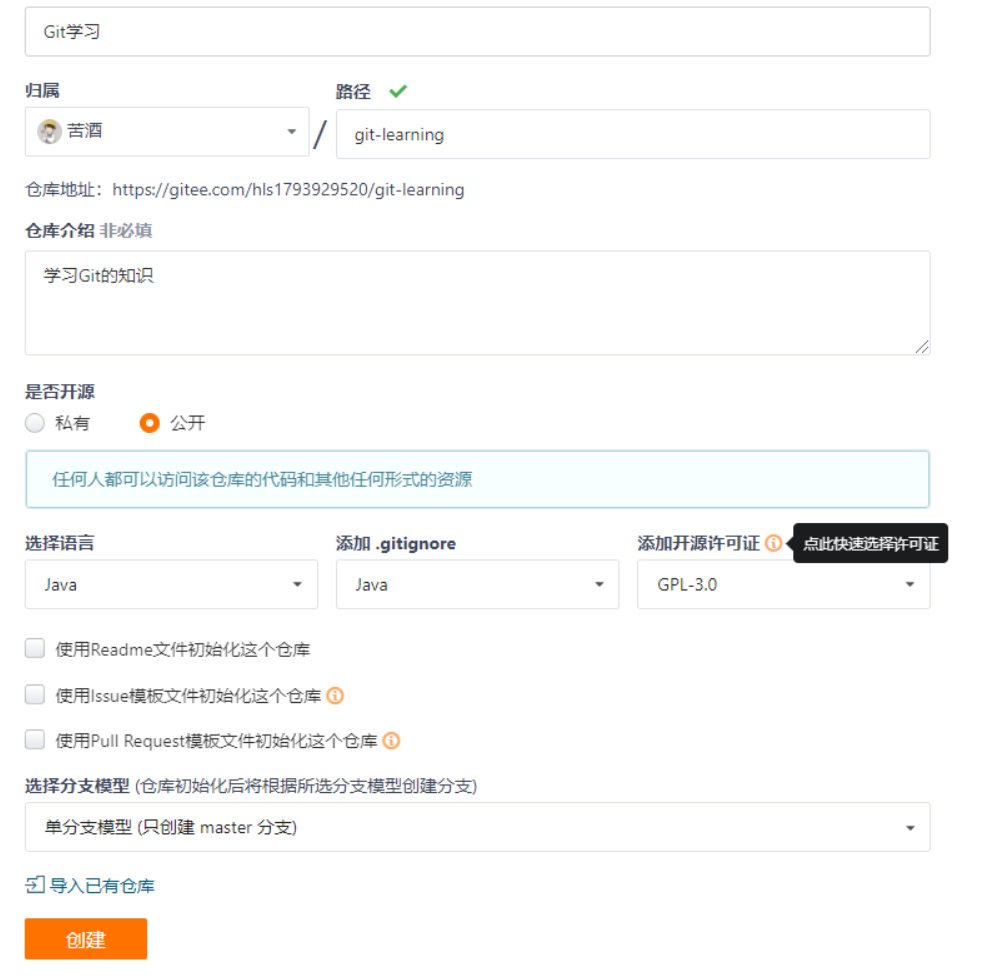981x976 pixels.
Task: Open the 归属 owner dropdown showing 苦酒
Action: (x=167, y=131)
